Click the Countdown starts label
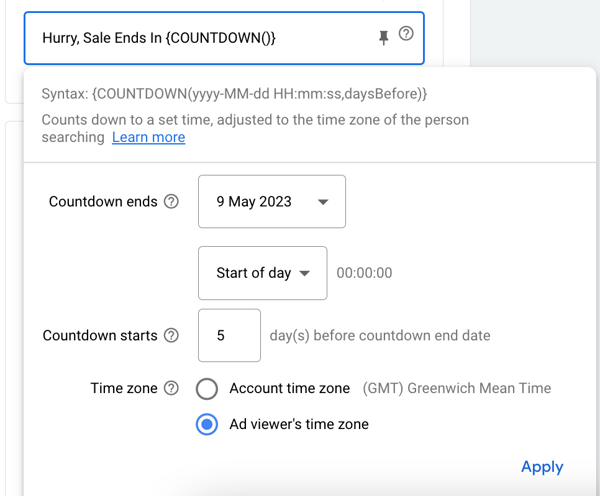Image resolution: width=600 pixels, height=496 pixels. click(x=100, y=335)
